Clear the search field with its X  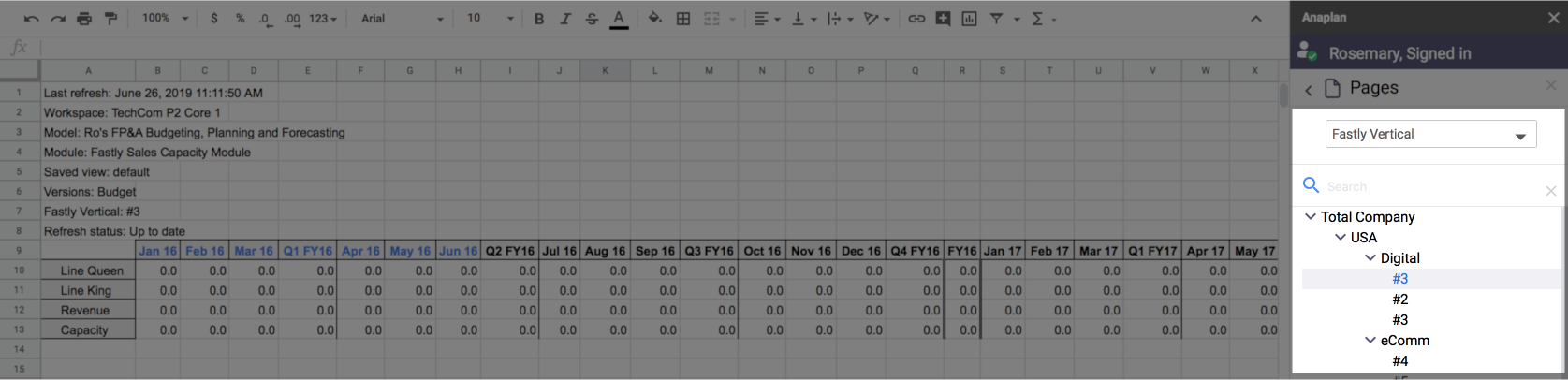(x=1551, y=191)
